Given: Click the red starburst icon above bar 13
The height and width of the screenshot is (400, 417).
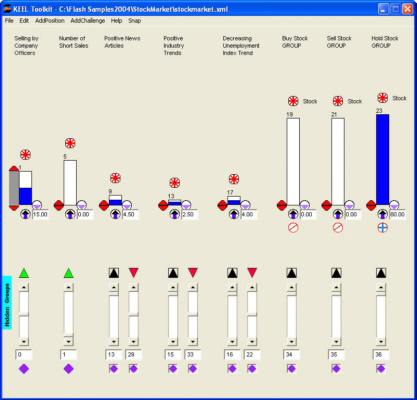Looking at the screenshot, I should 174,183.
